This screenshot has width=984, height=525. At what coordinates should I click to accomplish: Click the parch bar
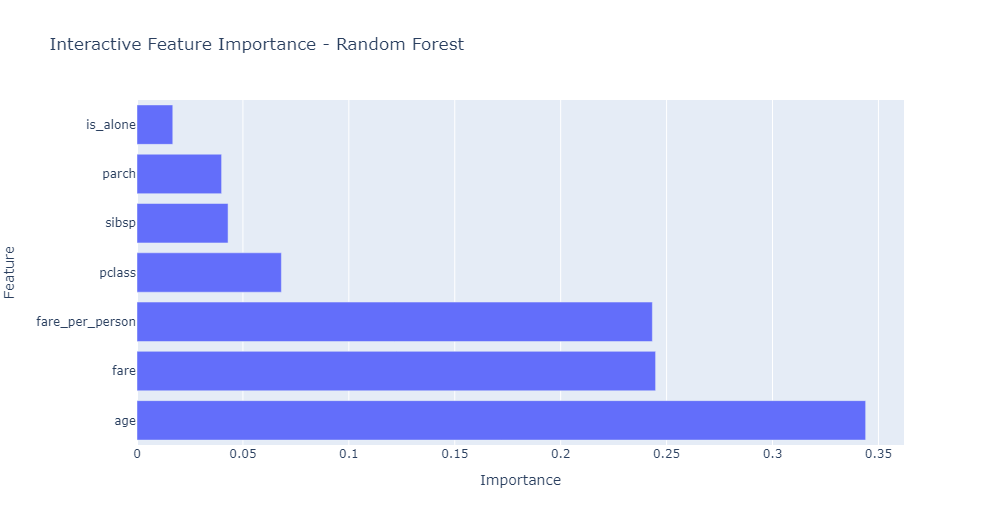tap(179, 174)
